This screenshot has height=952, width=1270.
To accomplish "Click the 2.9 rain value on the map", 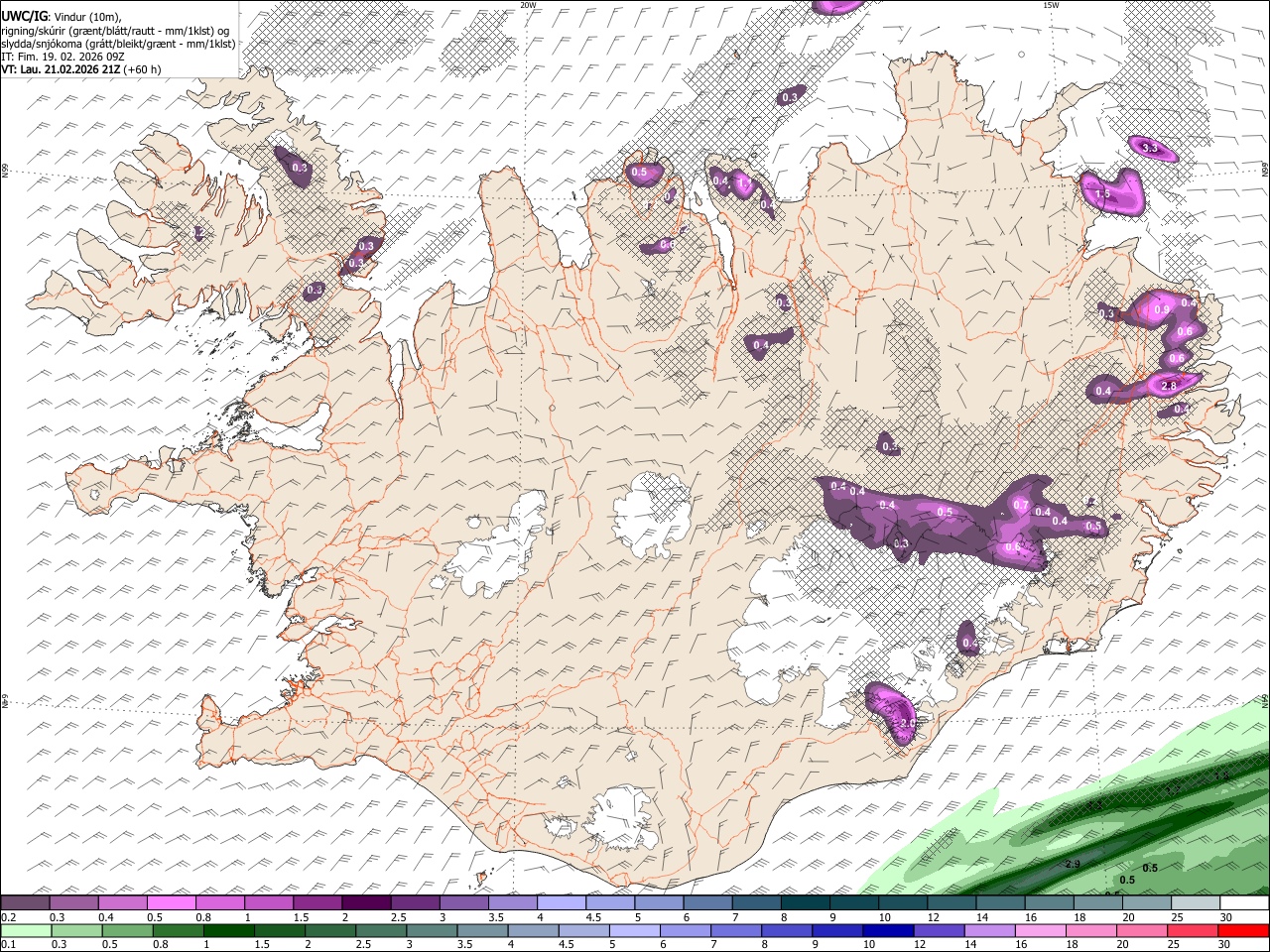I will pos(1073,865).
